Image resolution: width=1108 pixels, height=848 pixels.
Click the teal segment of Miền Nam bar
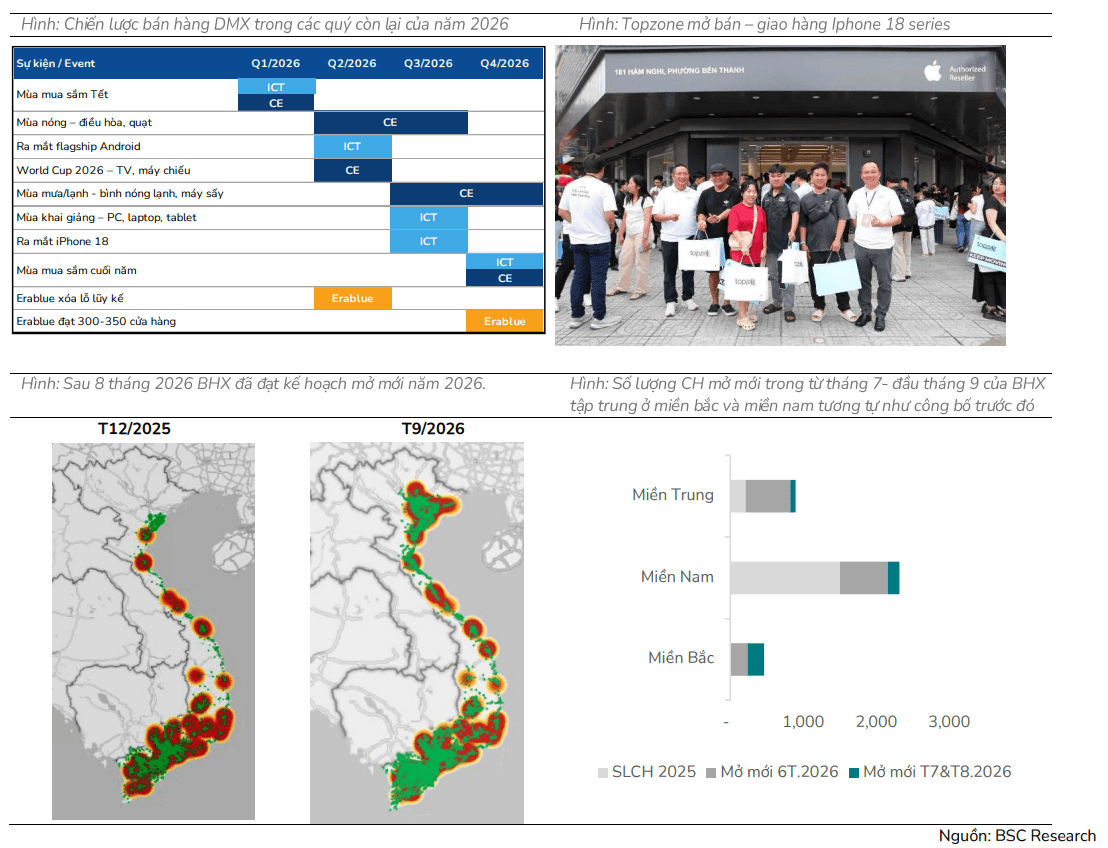[894, 578]
